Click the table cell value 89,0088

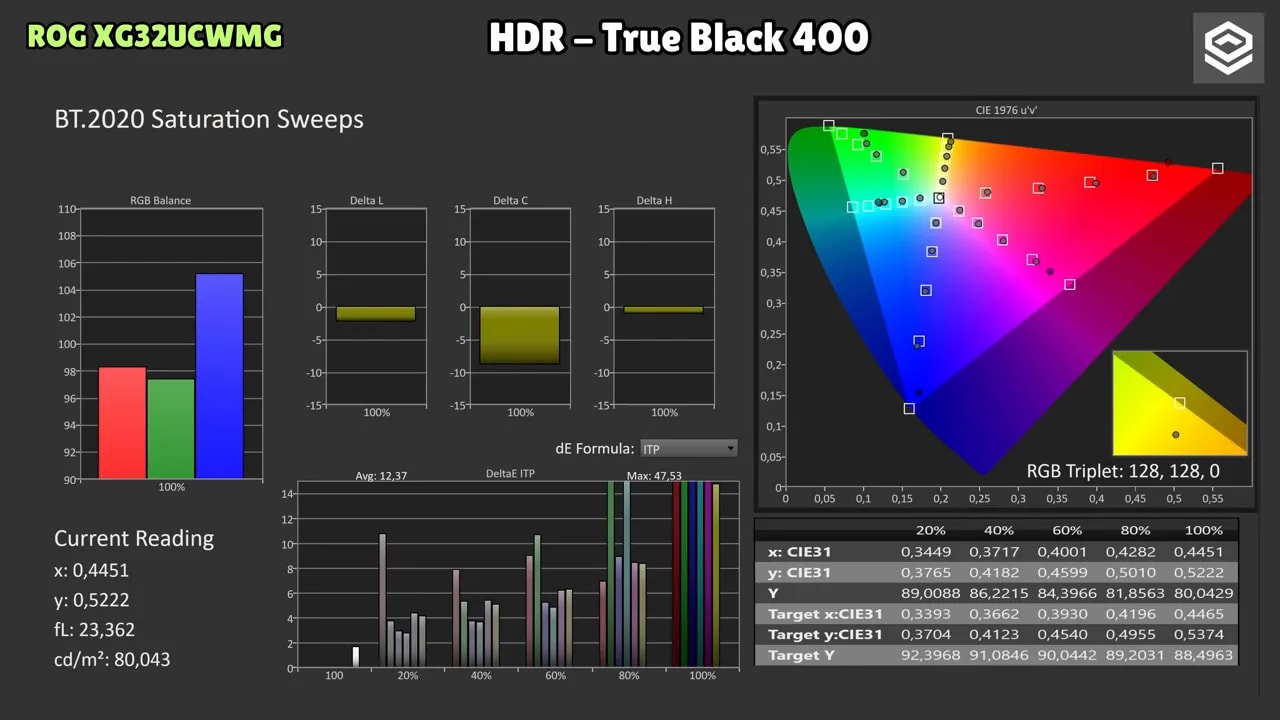point(929,594)
